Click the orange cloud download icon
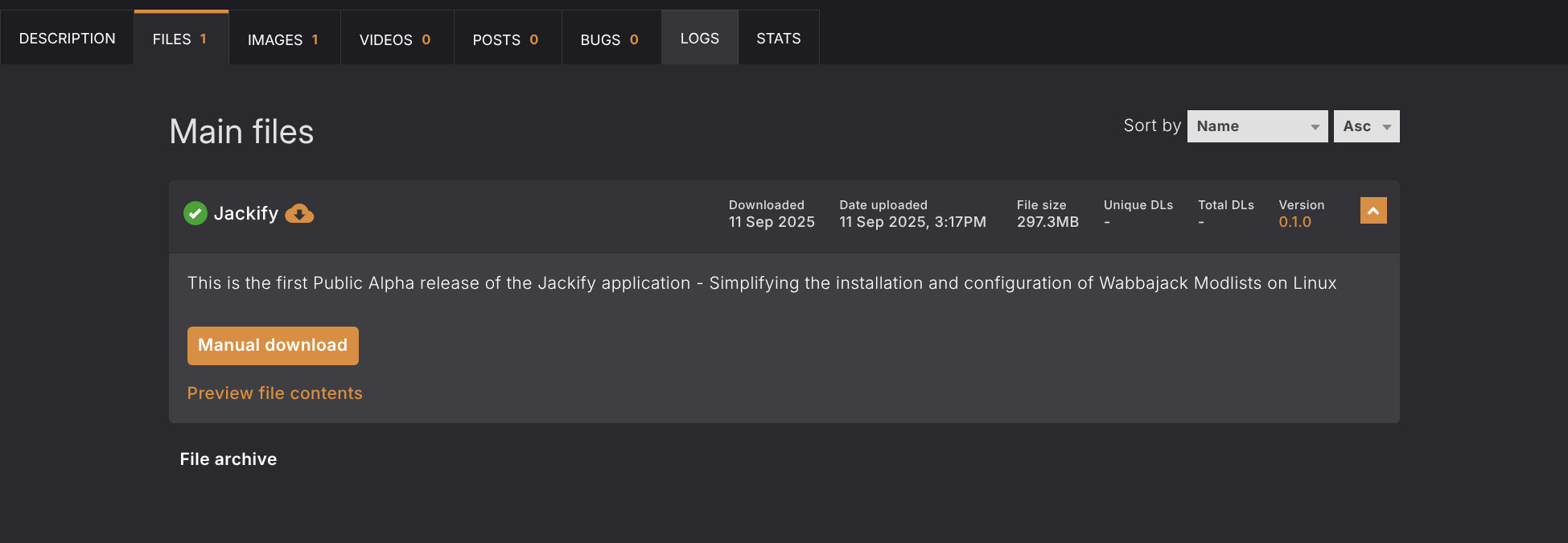The image size is (1568, 543). 299,213
